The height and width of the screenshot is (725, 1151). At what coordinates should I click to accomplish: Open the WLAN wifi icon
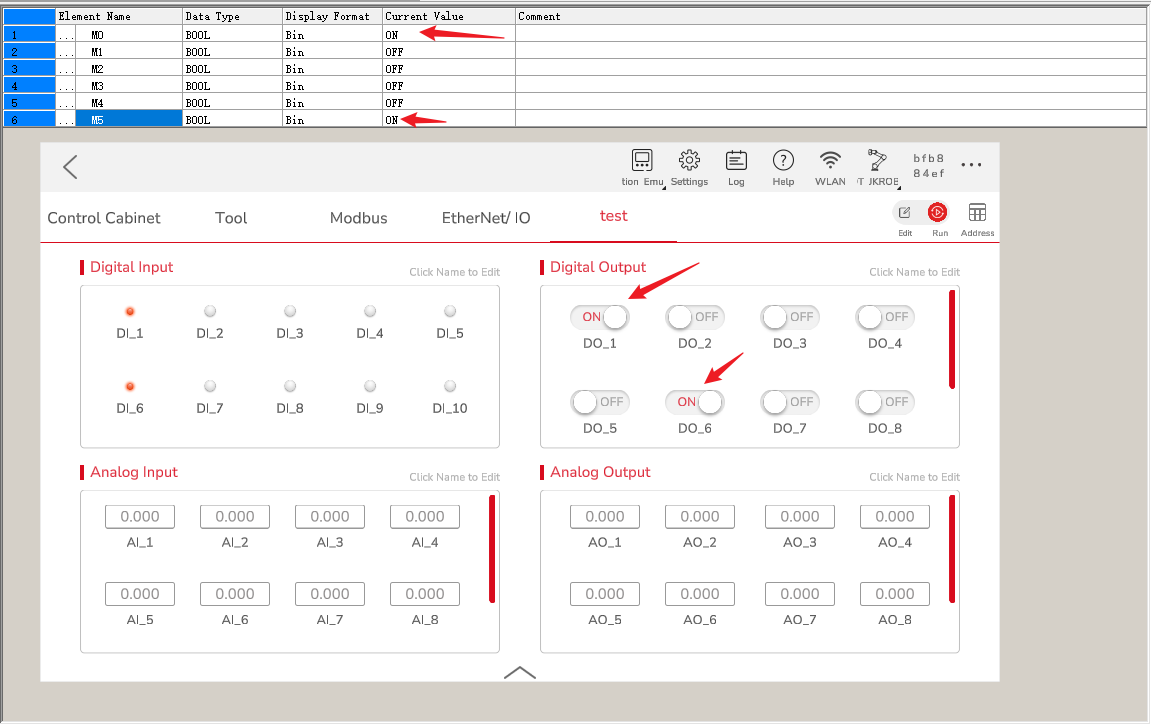pyautogui.click(x=830, y=161)
